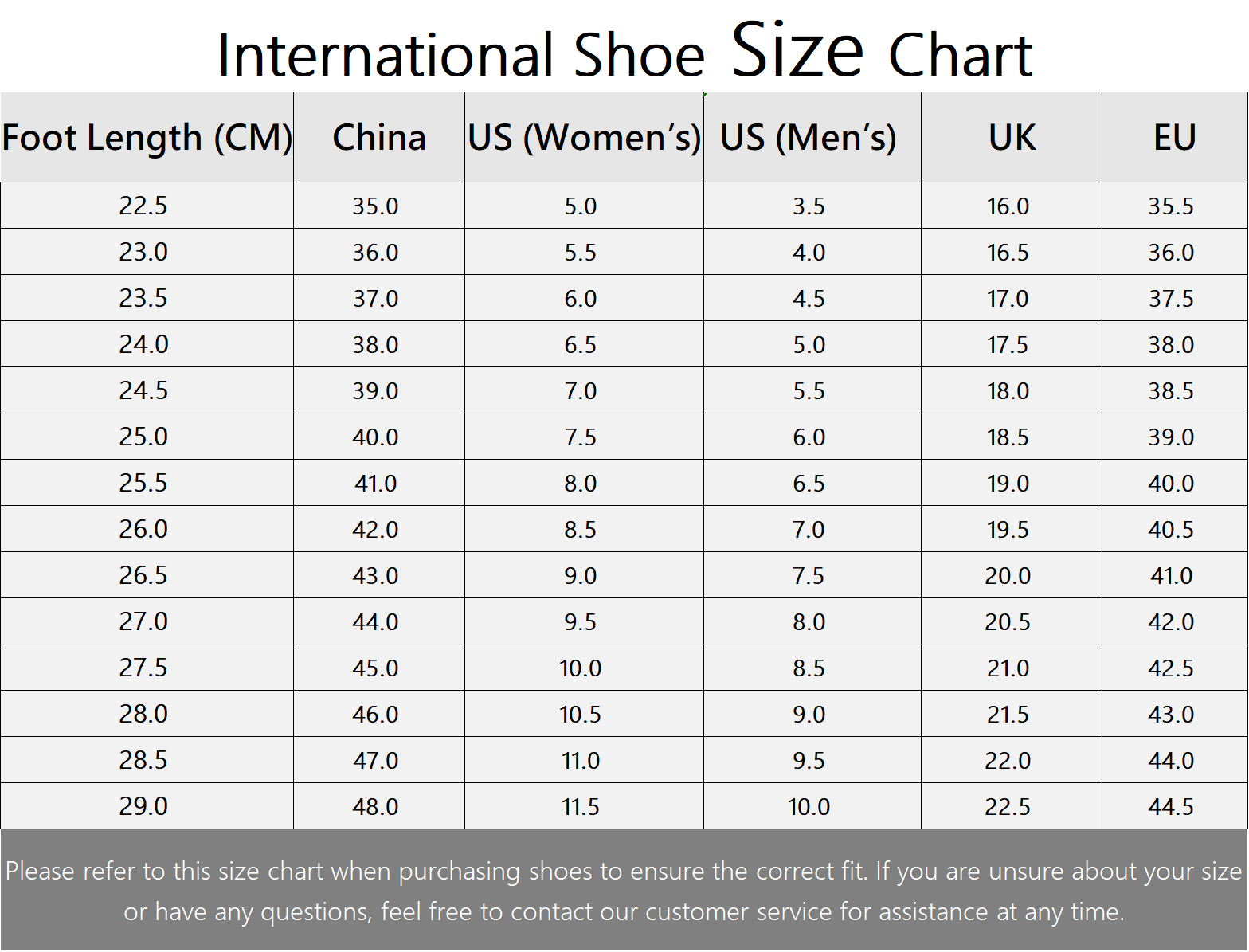
Task: Select US Women's size cell 10.5
Action: [x=584, y=714]
